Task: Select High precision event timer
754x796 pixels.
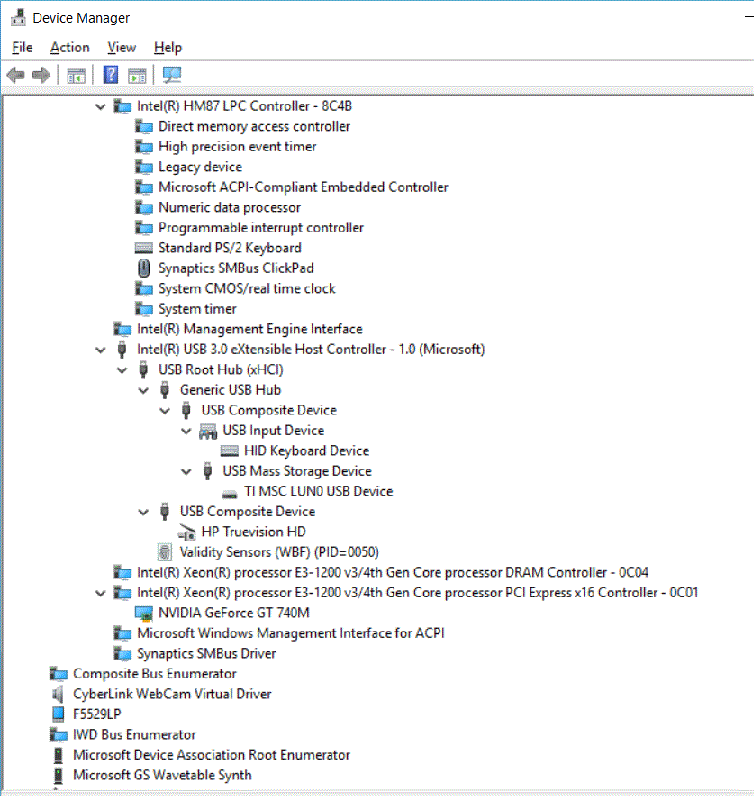Action: point(237,147)
